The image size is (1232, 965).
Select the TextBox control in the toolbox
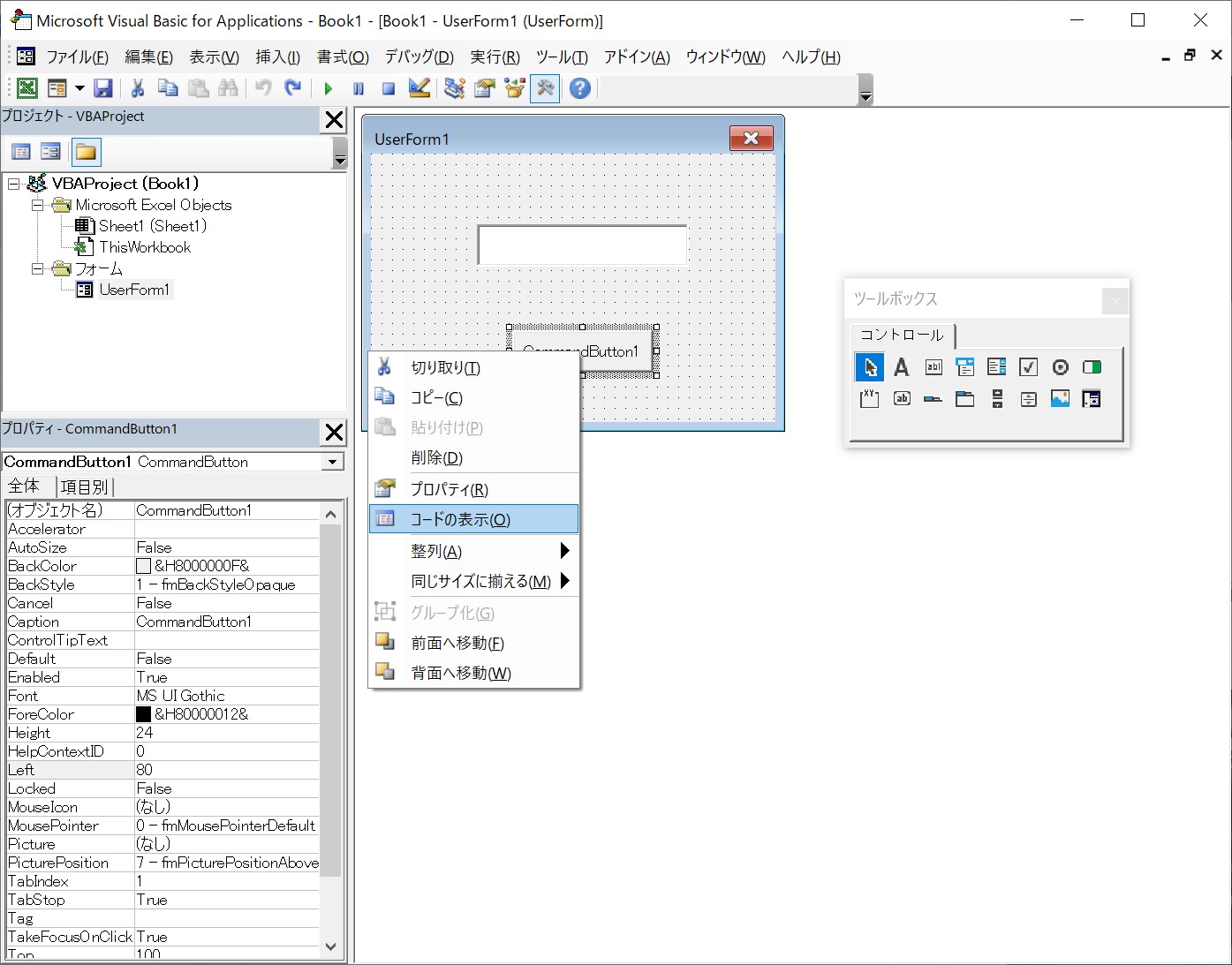933,366
